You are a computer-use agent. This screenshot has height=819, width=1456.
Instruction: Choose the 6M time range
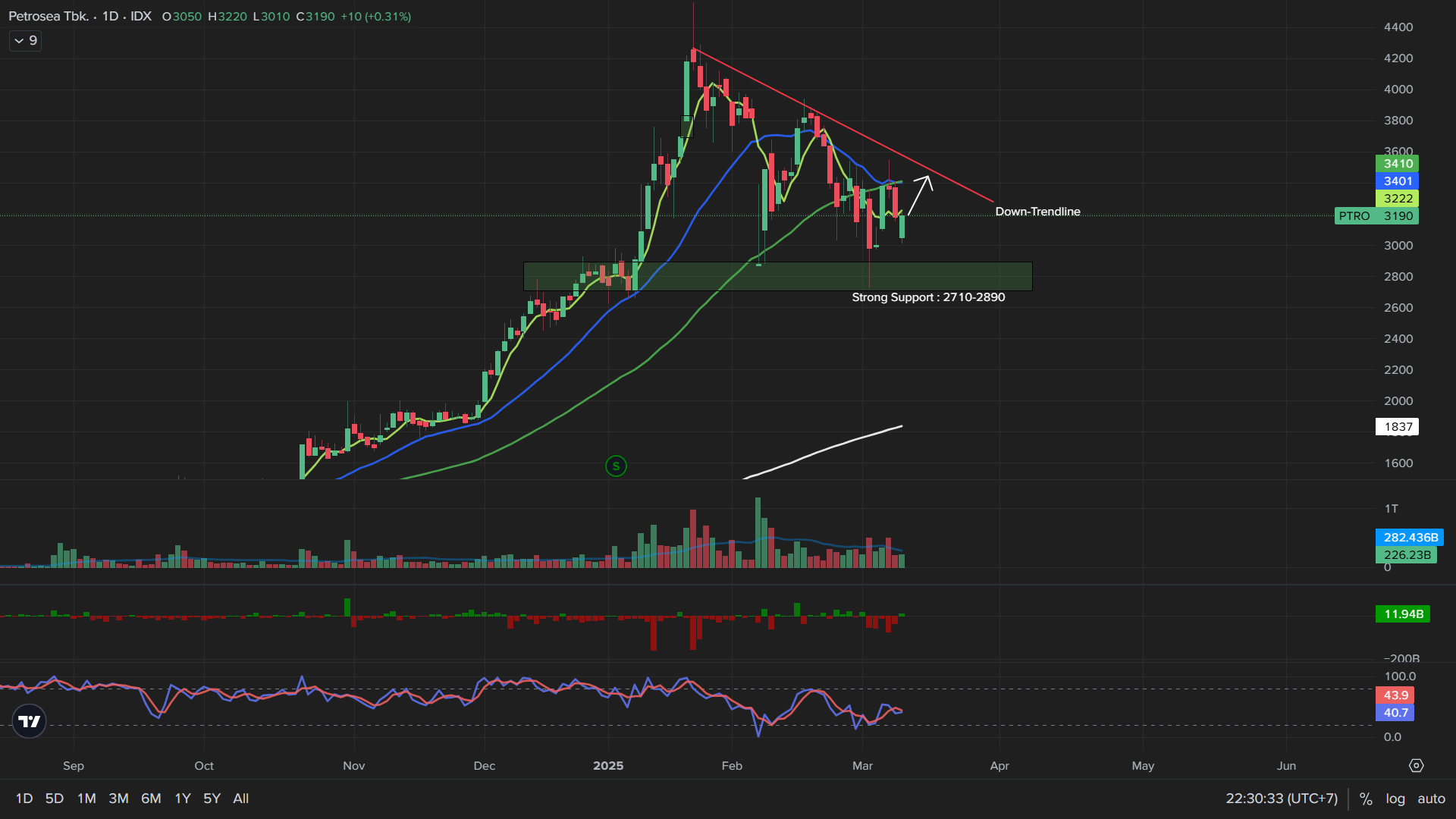pos(151,799)
